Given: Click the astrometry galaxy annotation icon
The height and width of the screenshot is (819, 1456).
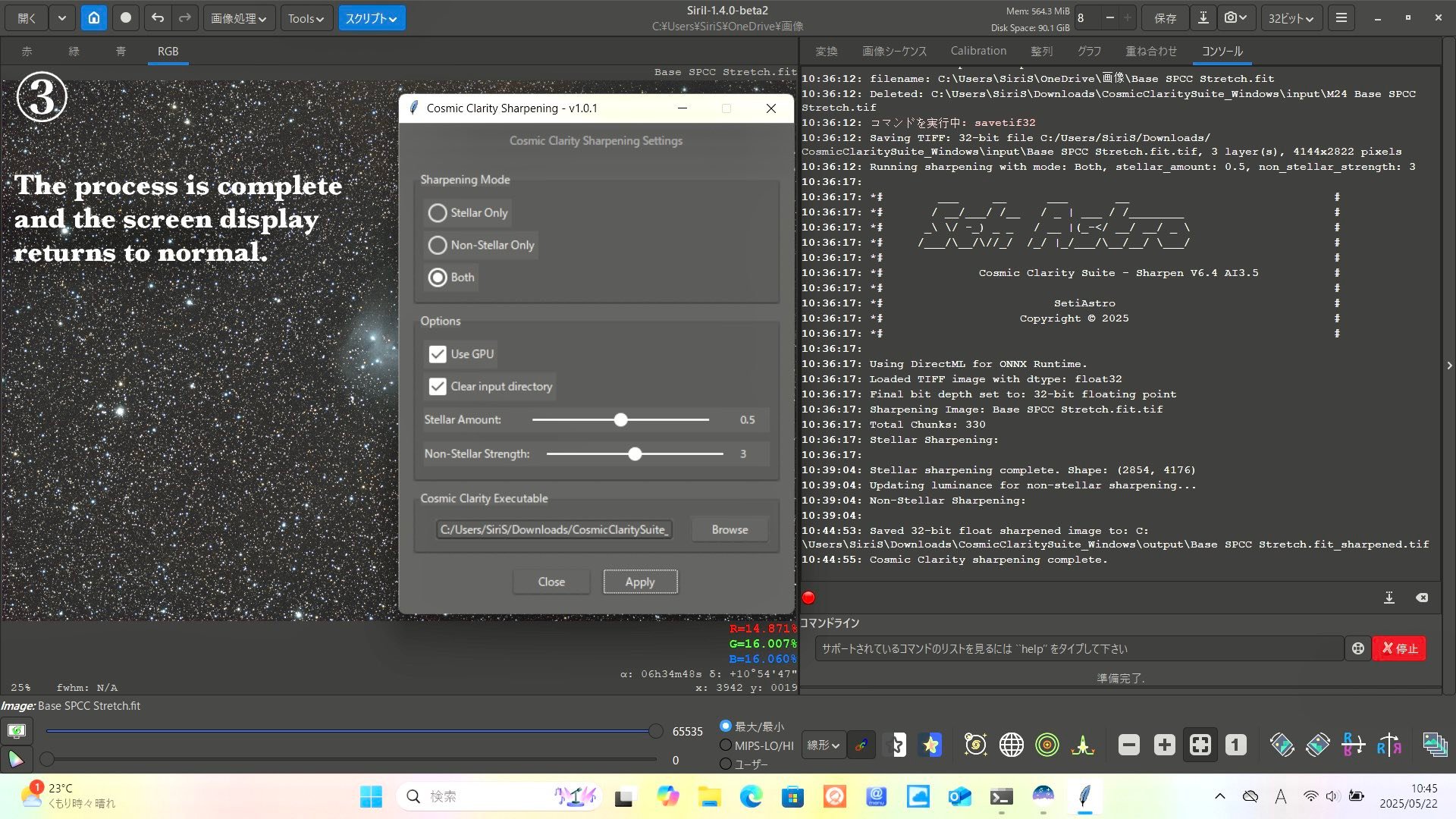Looking at the screenshot, I should 975,745.
